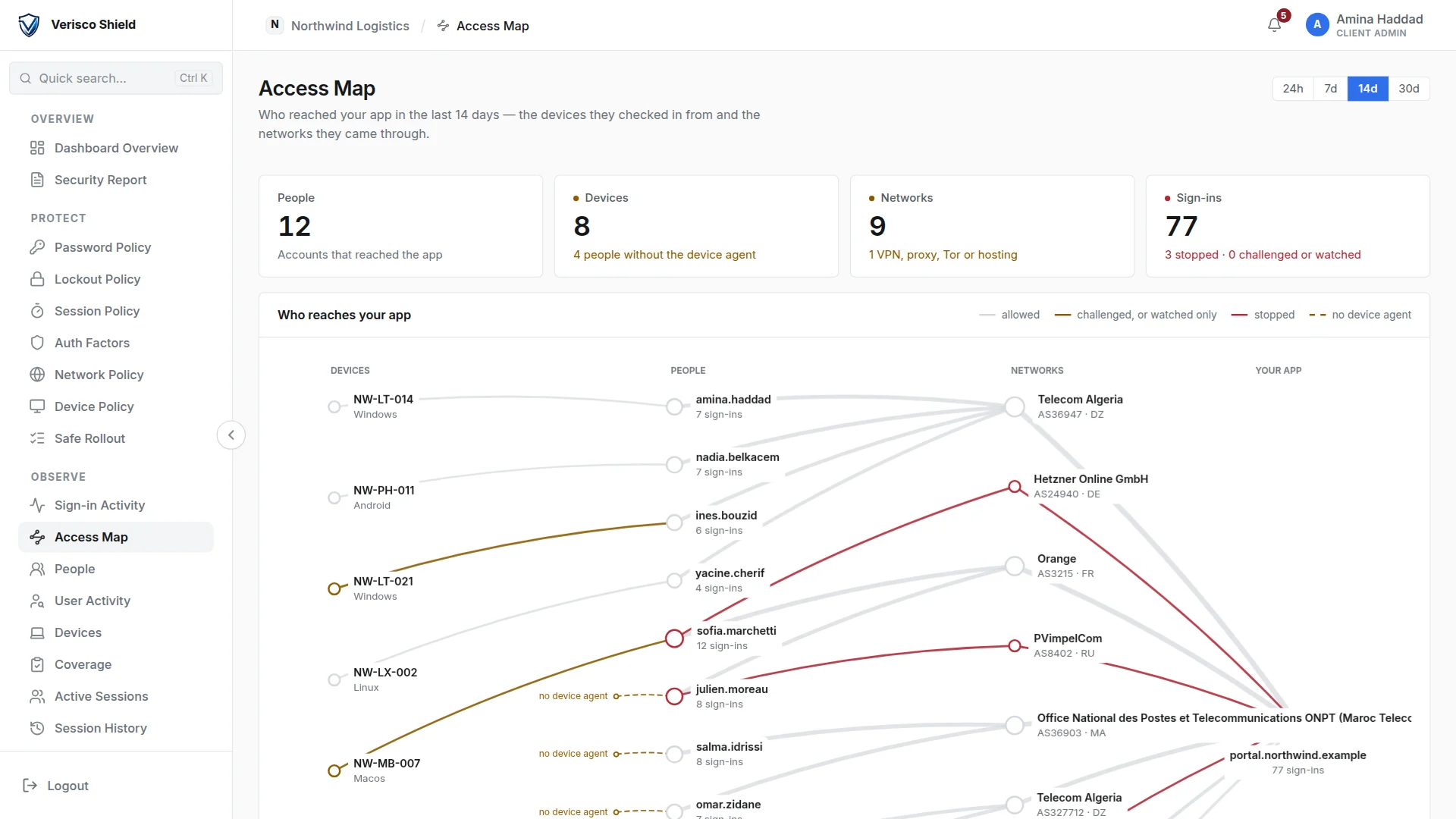Select the 14d time range
Image resolution: width=1456 pixels, height=819 pixels.
1368,89
